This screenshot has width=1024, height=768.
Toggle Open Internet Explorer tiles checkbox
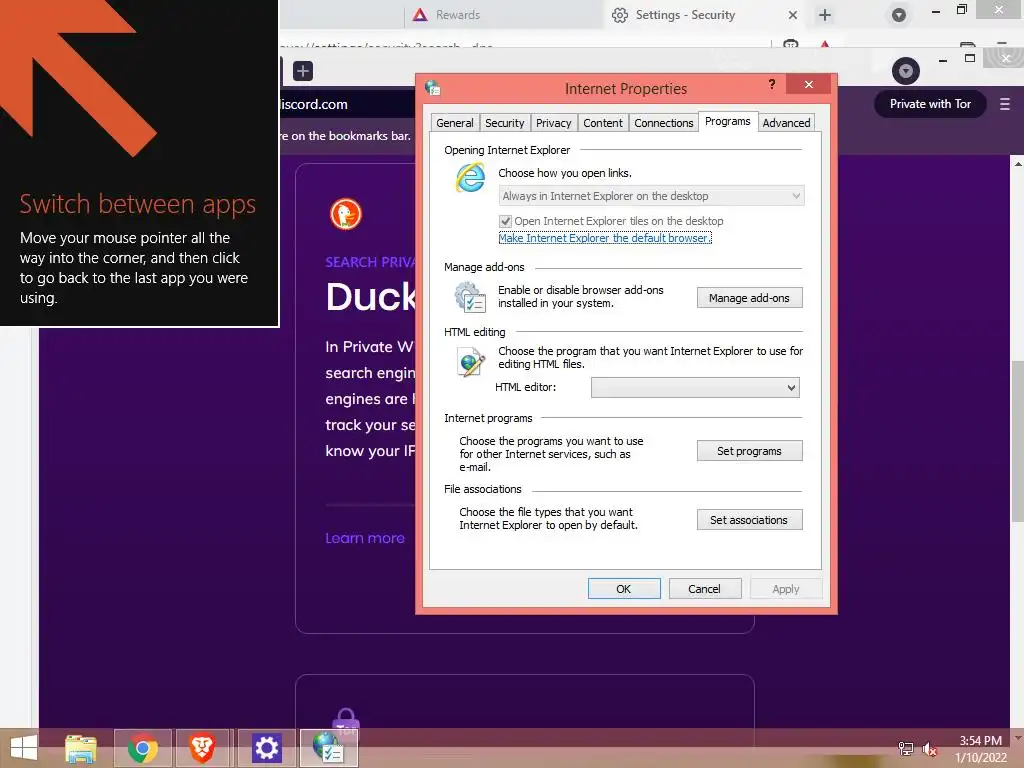tap(505, 221)
